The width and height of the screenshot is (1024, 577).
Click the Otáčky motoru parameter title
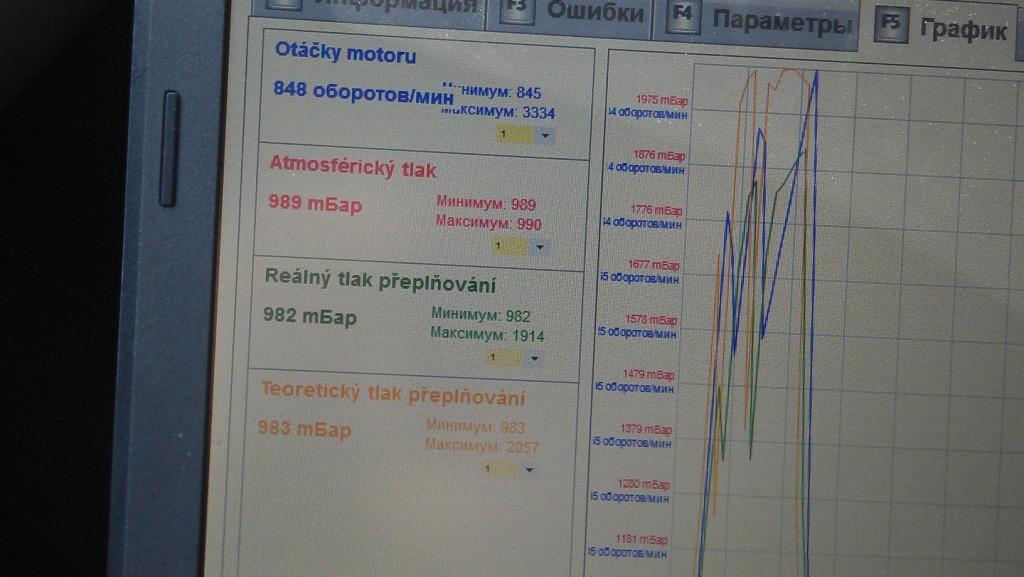[x=345, y=55]
